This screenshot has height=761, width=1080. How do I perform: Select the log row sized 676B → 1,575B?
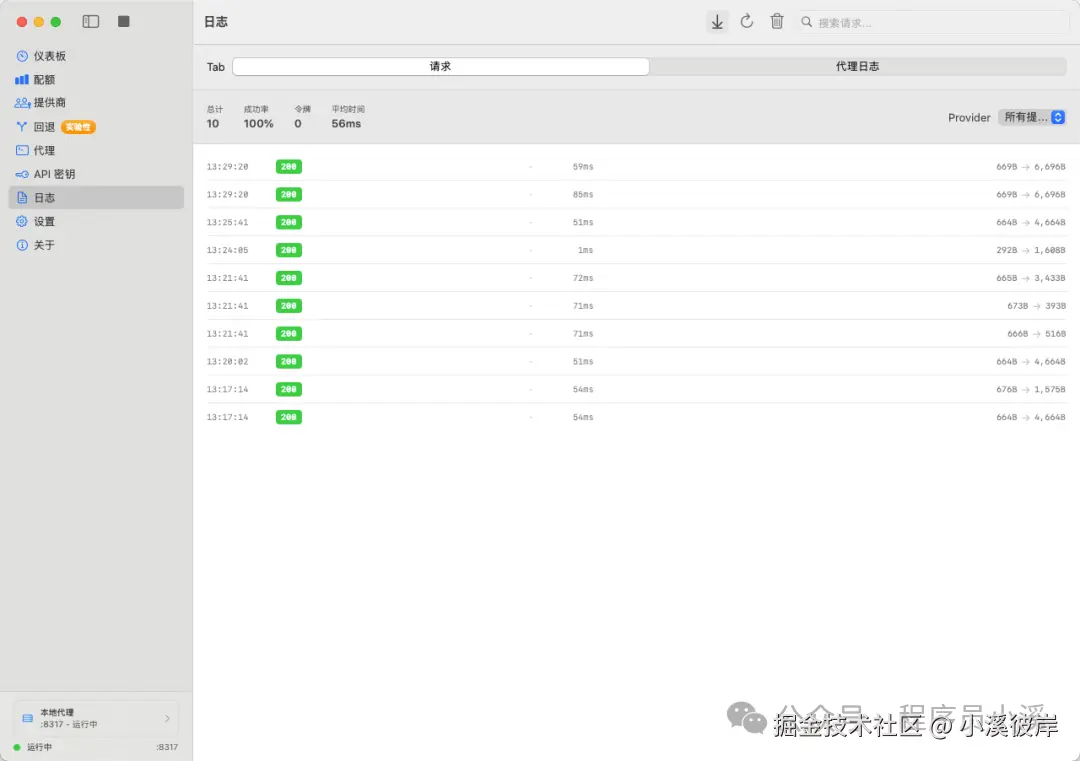point(636,389)
